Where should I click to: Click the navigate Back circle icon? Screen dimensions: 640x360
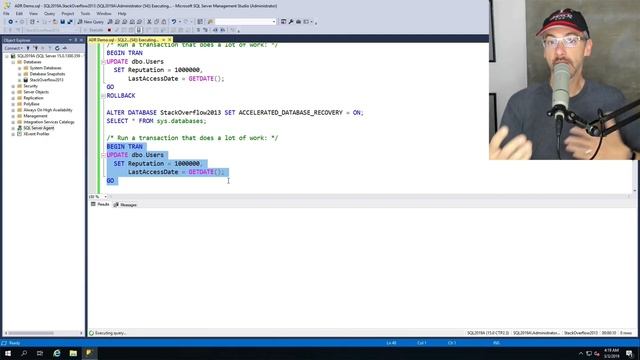11,22
